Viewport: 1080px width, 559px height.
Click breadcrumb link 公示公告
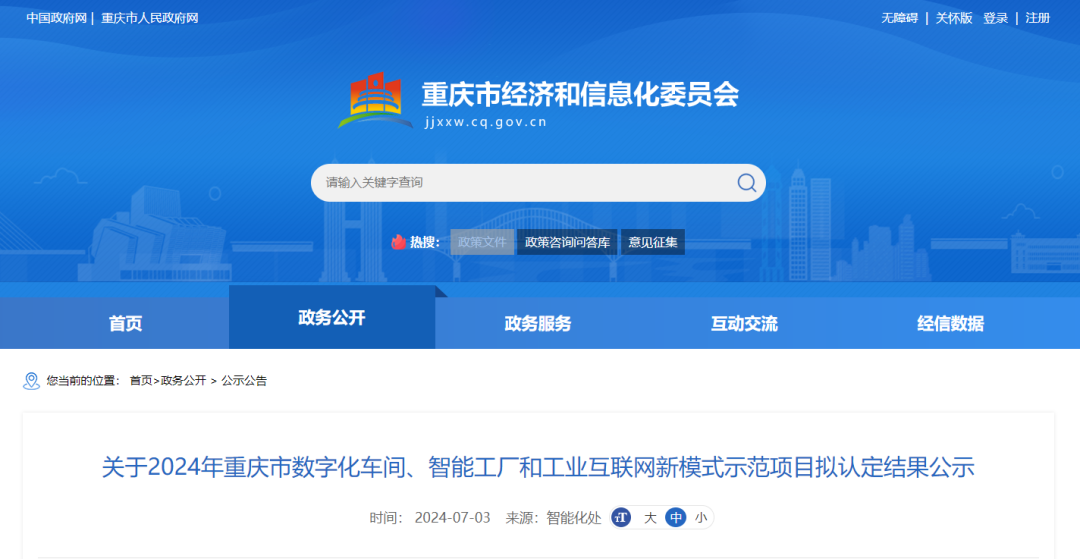click(244, 381)
